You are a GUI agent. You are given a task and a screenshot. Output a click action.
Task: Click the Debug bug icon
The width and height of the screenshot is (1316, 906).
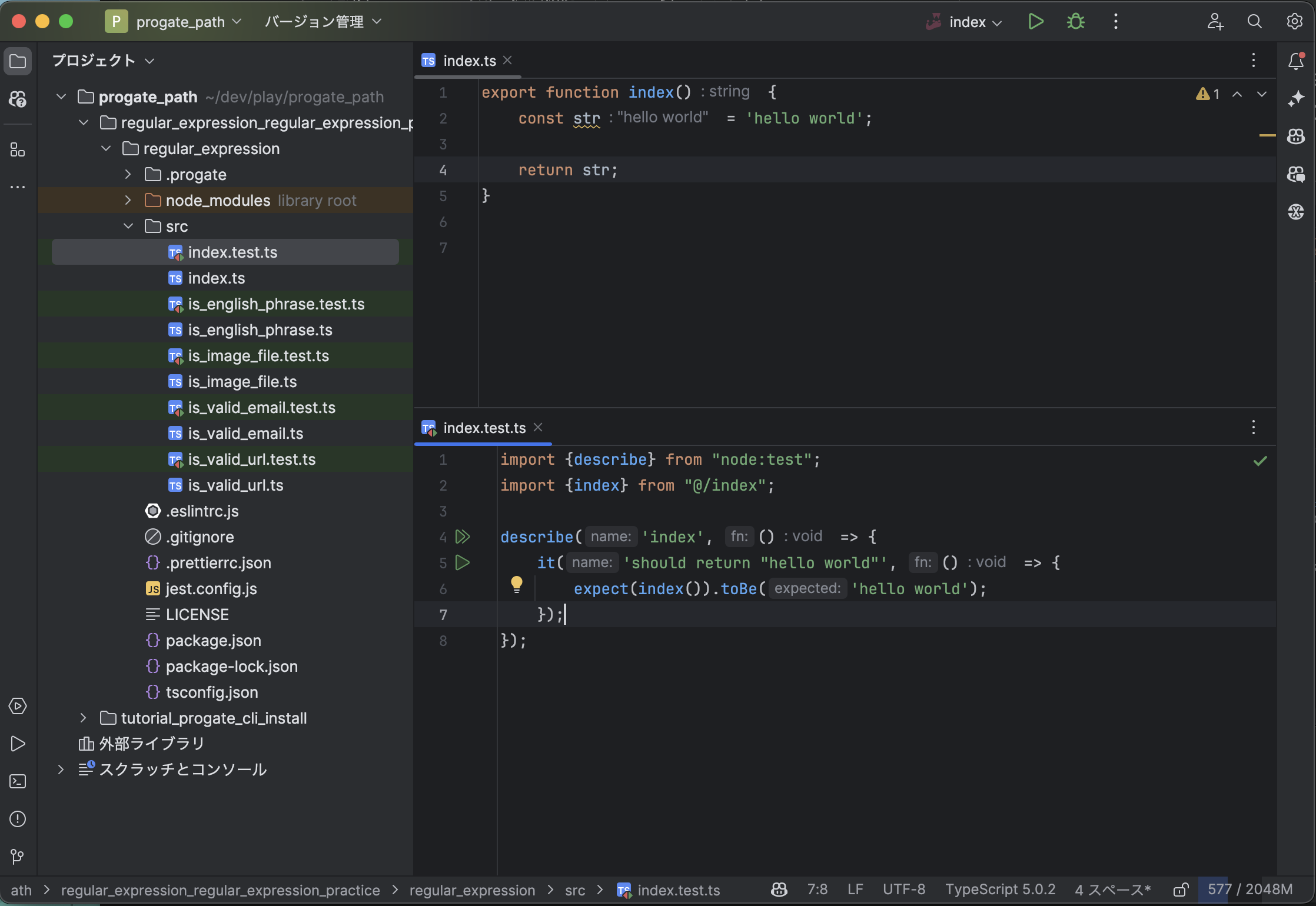(1075, 22)
